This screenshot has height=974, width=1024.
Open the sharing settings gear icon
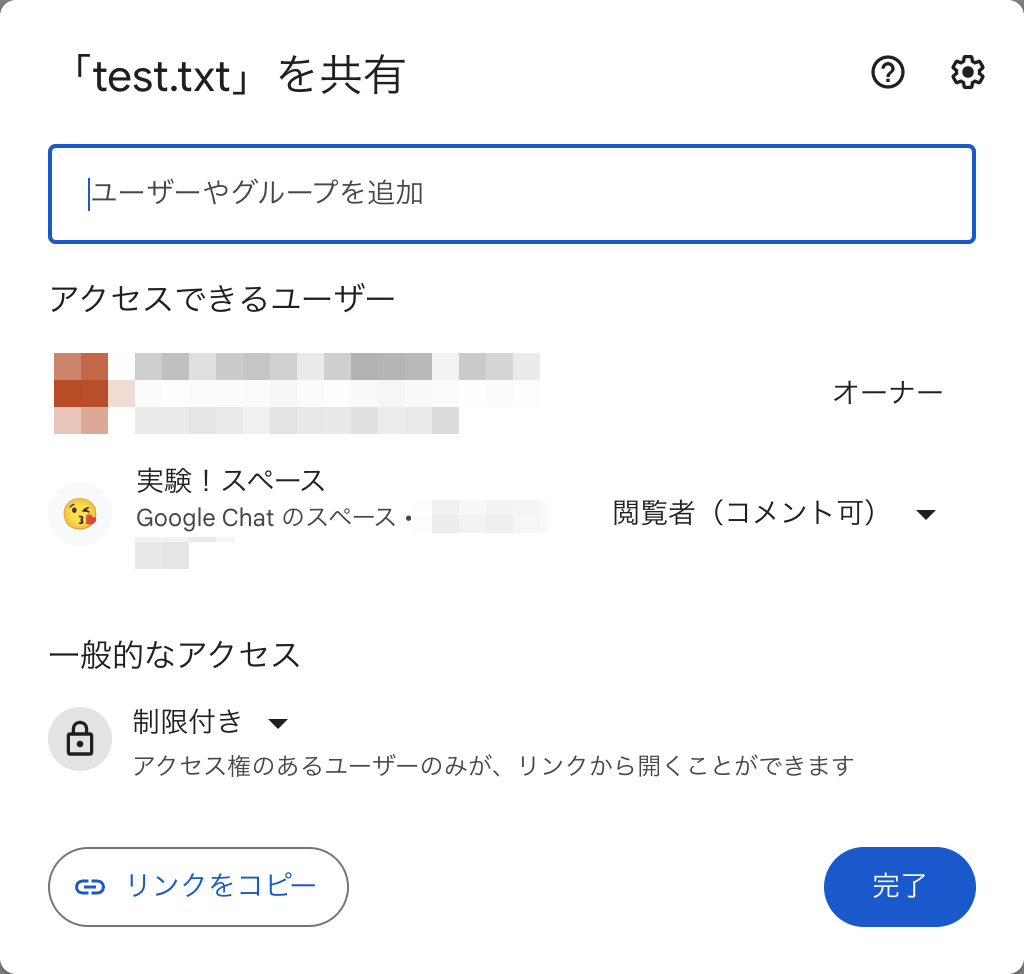click(966, 73)
